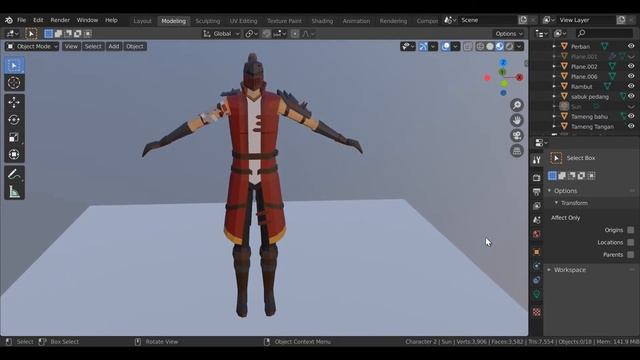Choose the Scale tool
The image size is (640, 360).
pos(14,137)
